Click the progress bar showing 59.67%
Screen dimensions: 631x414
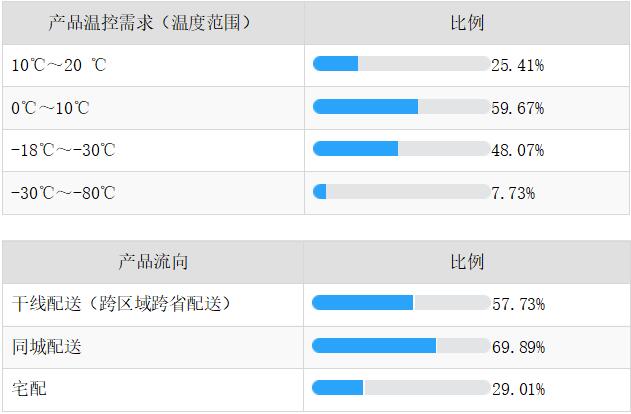(x=401, y=107)
